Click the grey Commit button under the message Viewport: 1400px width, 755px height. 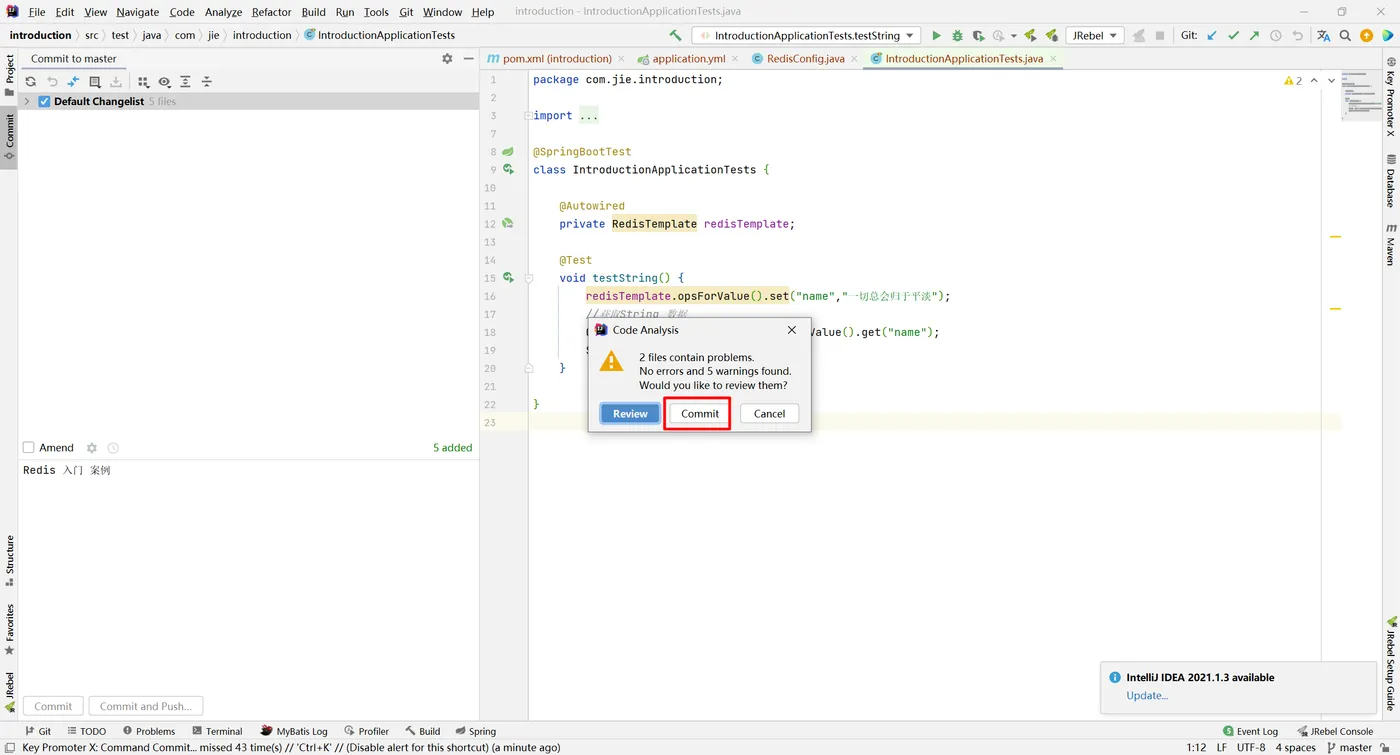coord(53,706)
